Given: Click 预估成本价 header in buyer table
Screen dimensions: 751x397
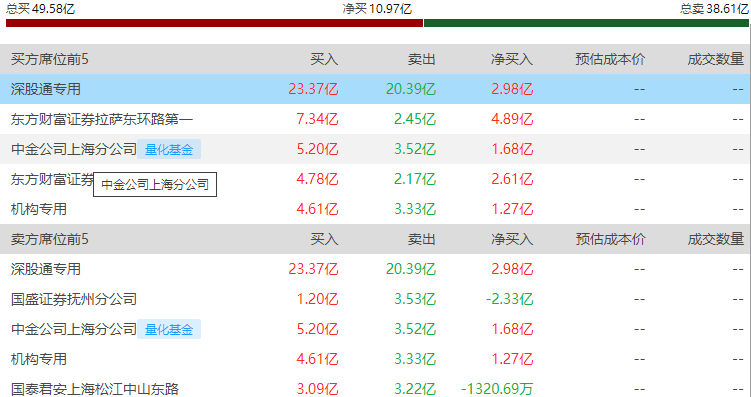Looking at the screenshot, I should (x=610, y=59).
